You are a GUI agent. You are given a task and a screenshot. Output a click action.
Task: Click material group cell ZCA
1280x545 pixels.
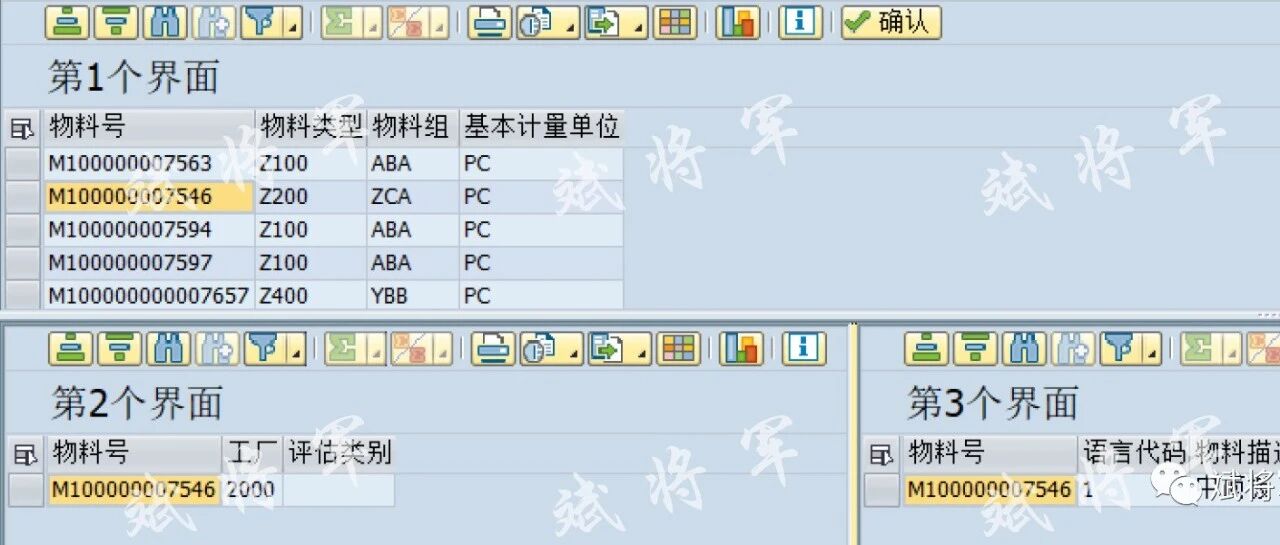pos(413,197)
